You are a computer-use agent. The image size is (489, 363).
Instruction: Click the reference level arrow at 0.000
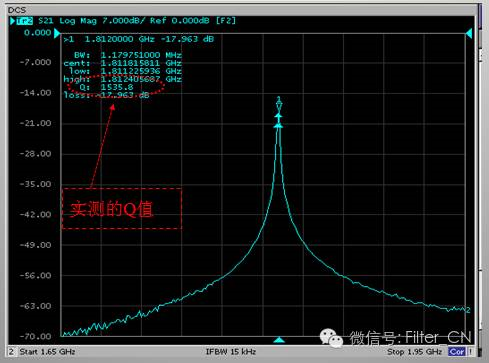tap(57, 33)
